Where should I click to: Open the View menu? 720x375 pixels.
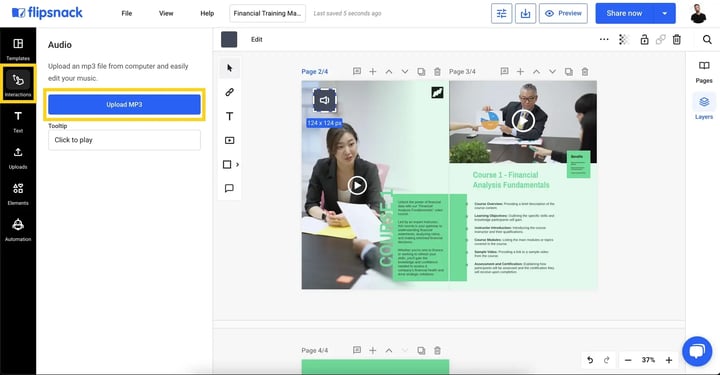(x=166, y=13)
